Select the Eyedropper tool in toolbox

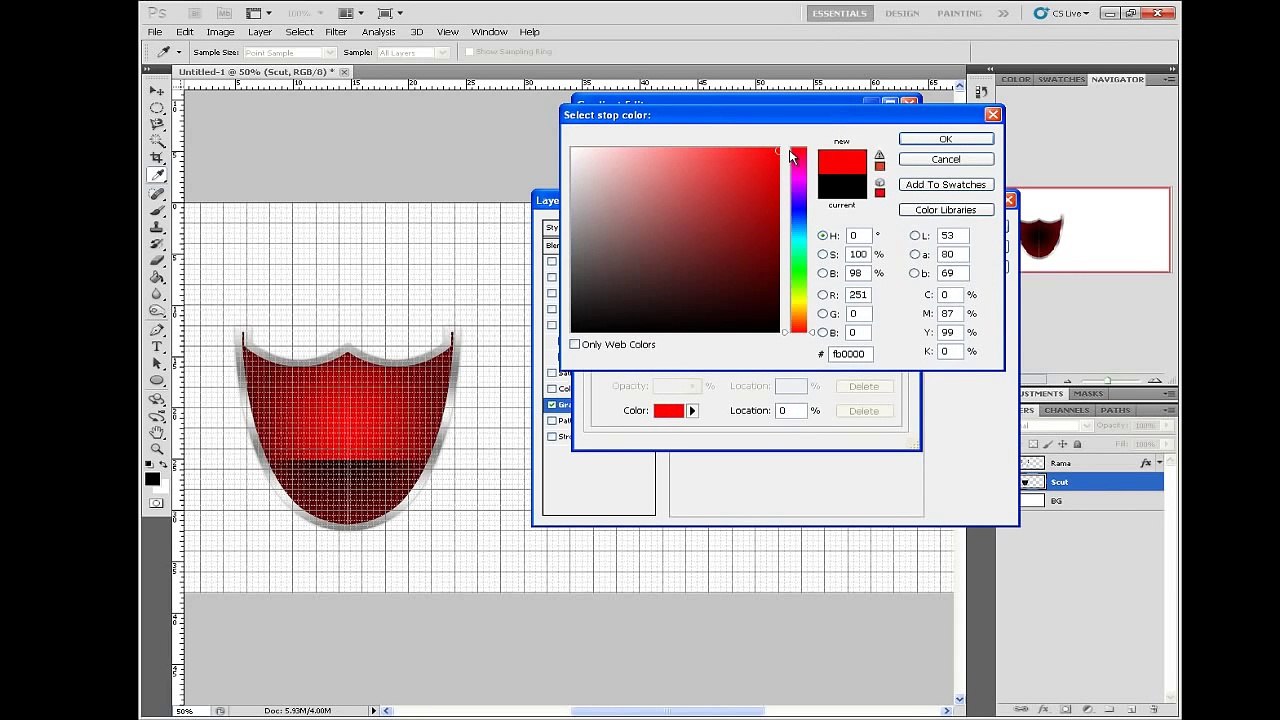157,176
